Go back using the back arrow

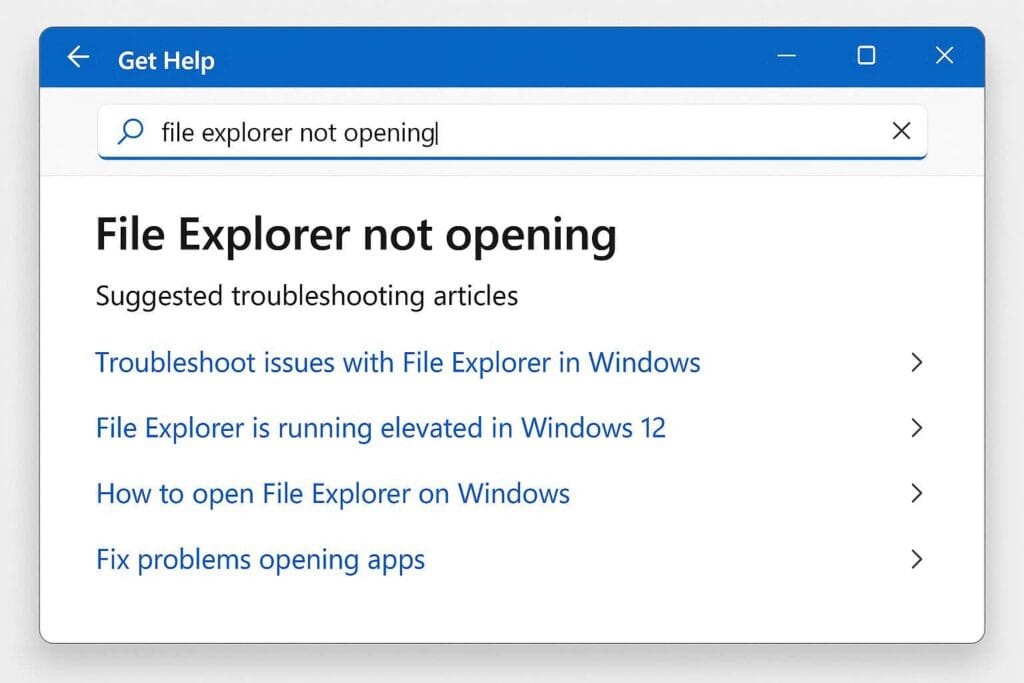pyautogui.click(x=78, y=57)
